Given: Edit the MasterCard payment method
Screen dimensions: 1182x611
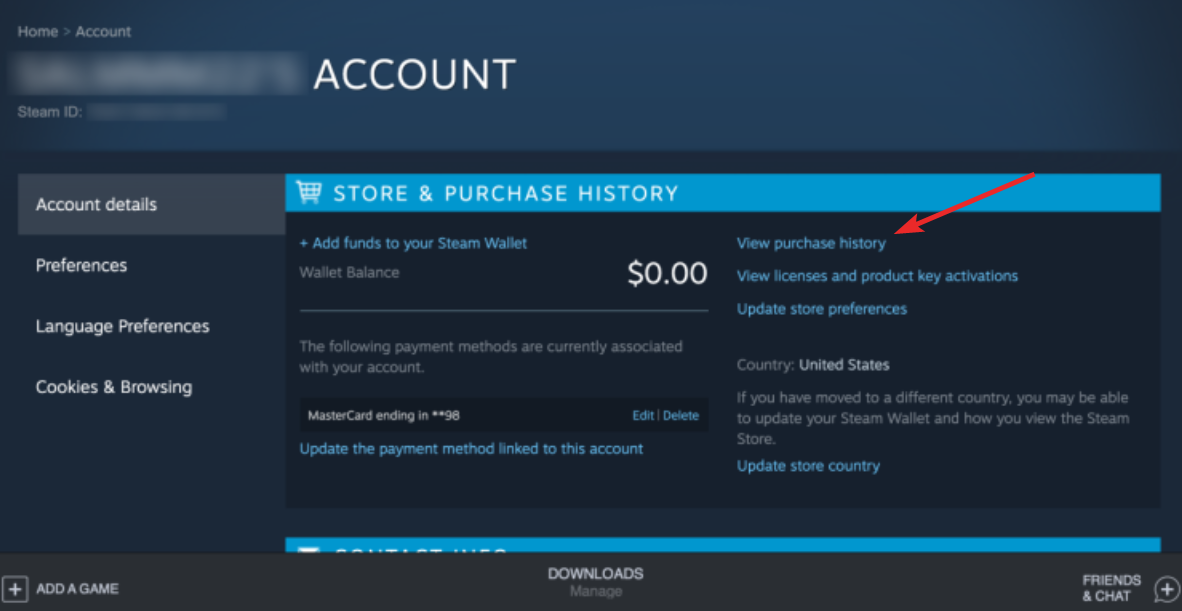Looking at the screenshot, I should [643, 416].
